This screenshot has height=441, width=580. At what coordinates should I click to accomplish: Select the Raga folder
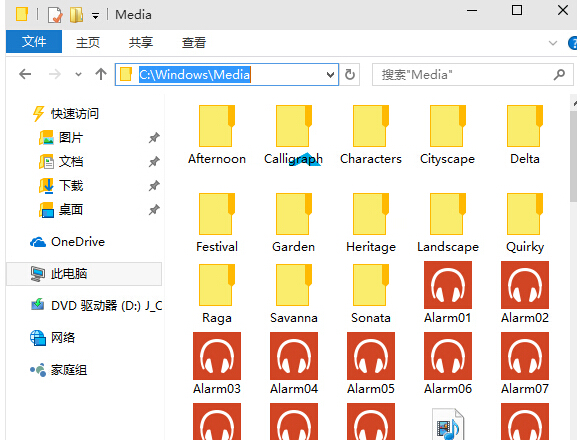[x=217, y=294]
